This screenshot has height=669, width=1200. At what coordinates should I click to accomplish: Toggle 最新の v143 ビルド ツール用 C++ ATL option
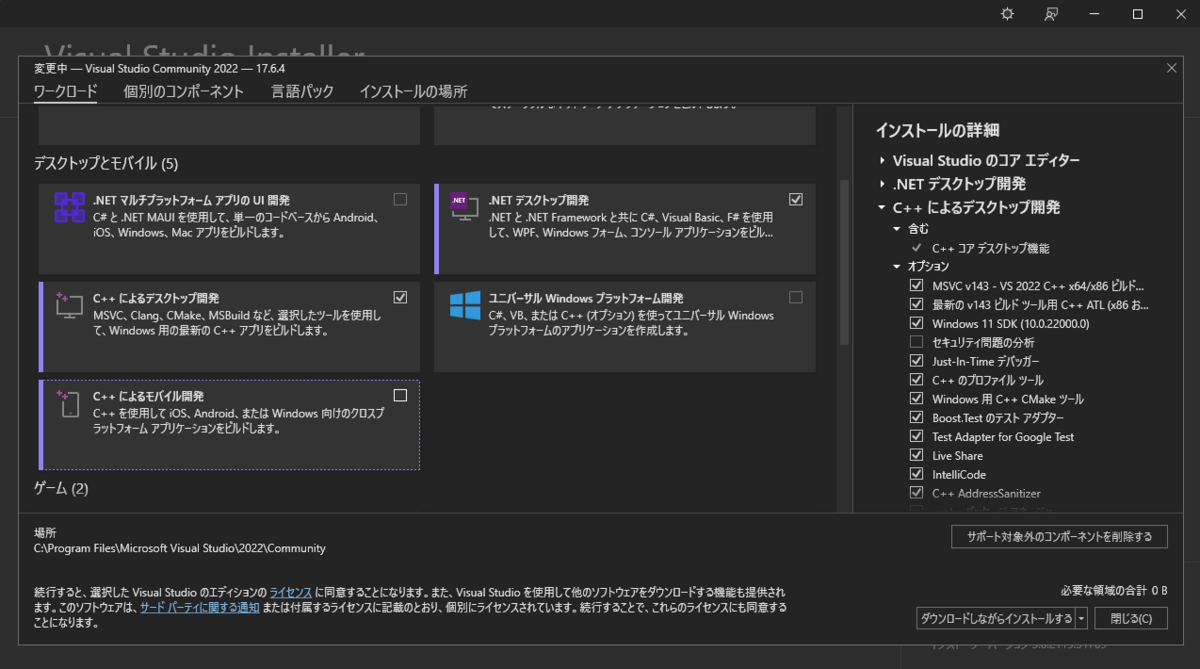[916, 304]
